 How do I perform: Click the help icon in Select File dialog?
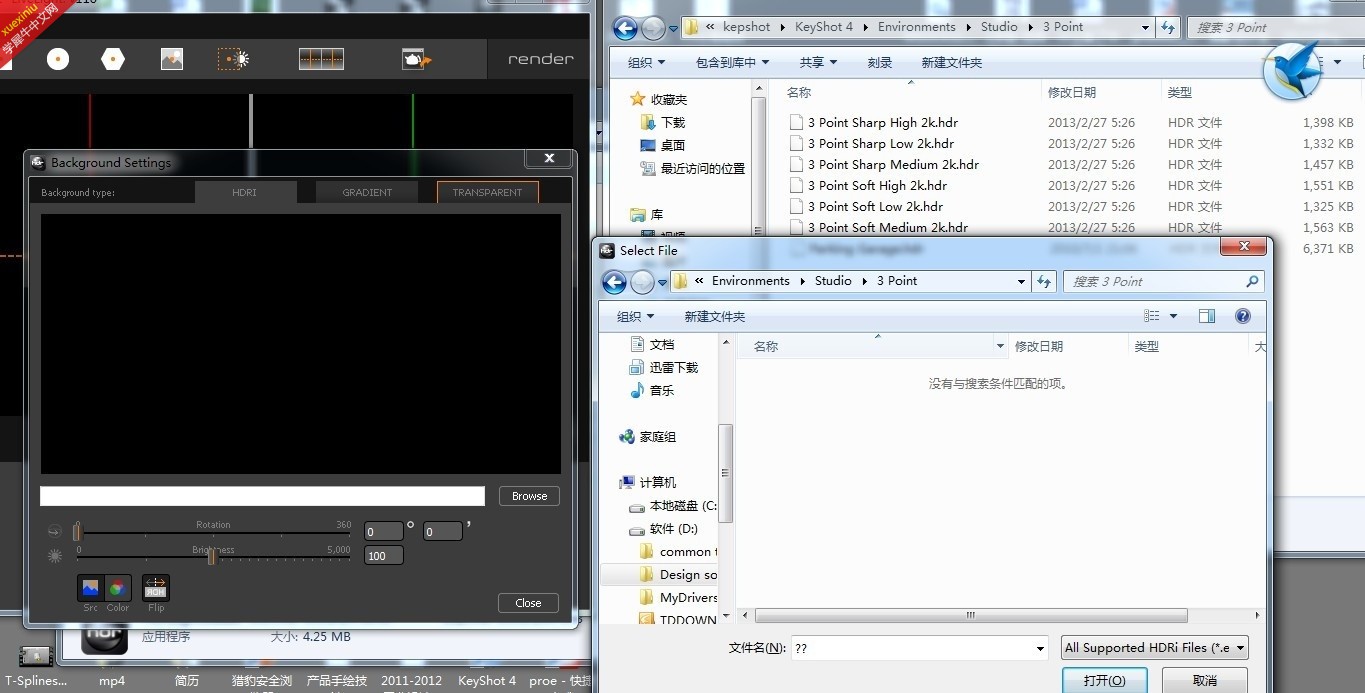point(1243,316)
